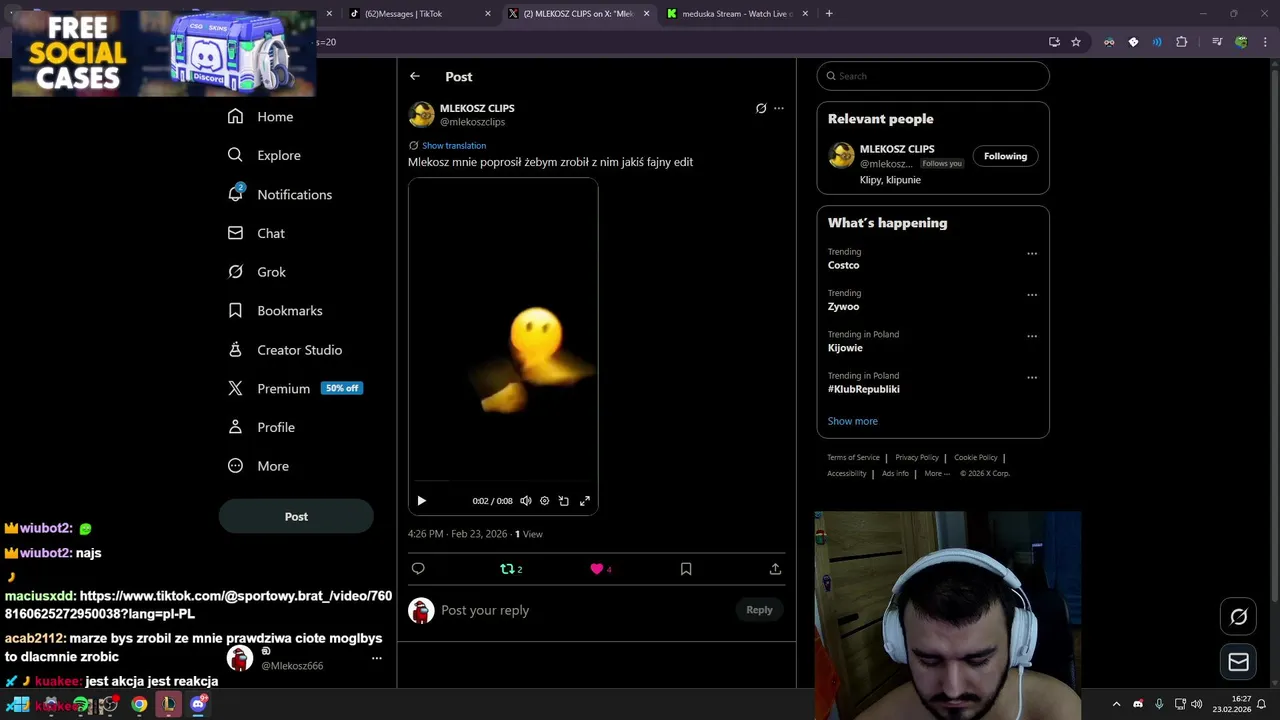The image size is (1280, 720).
Task: Click the video progress bar
Action: 503,481
